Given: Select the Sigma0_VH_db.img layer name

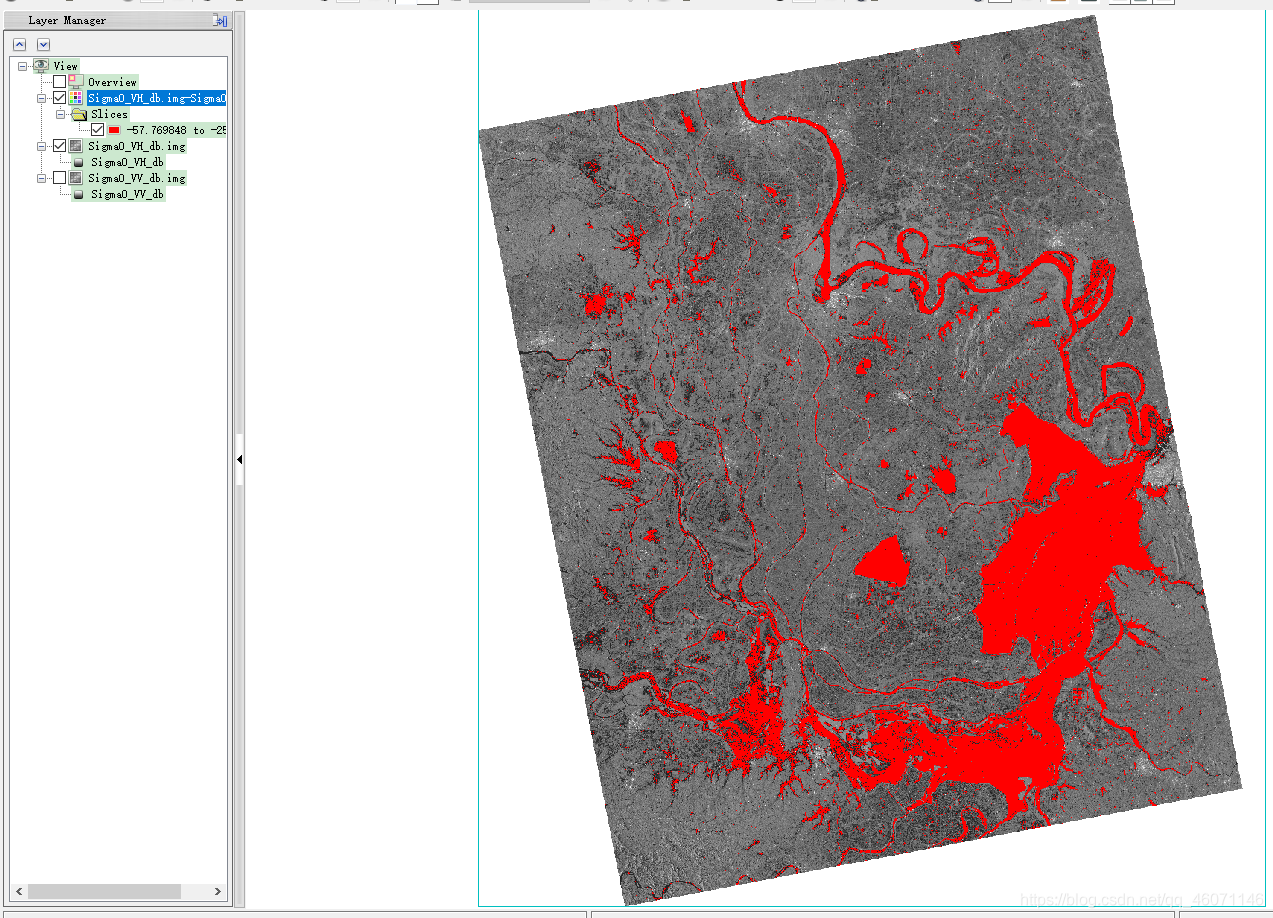Looking at the screenshot, I should click(137, 146).
